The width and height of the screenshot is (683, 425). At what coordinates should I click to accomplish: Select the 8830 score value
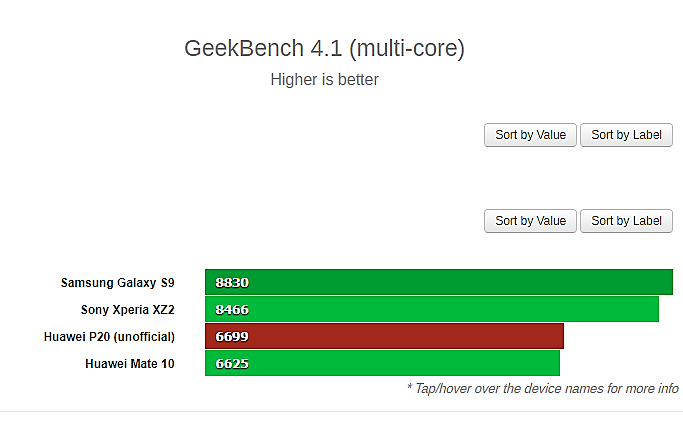point(232,283)
